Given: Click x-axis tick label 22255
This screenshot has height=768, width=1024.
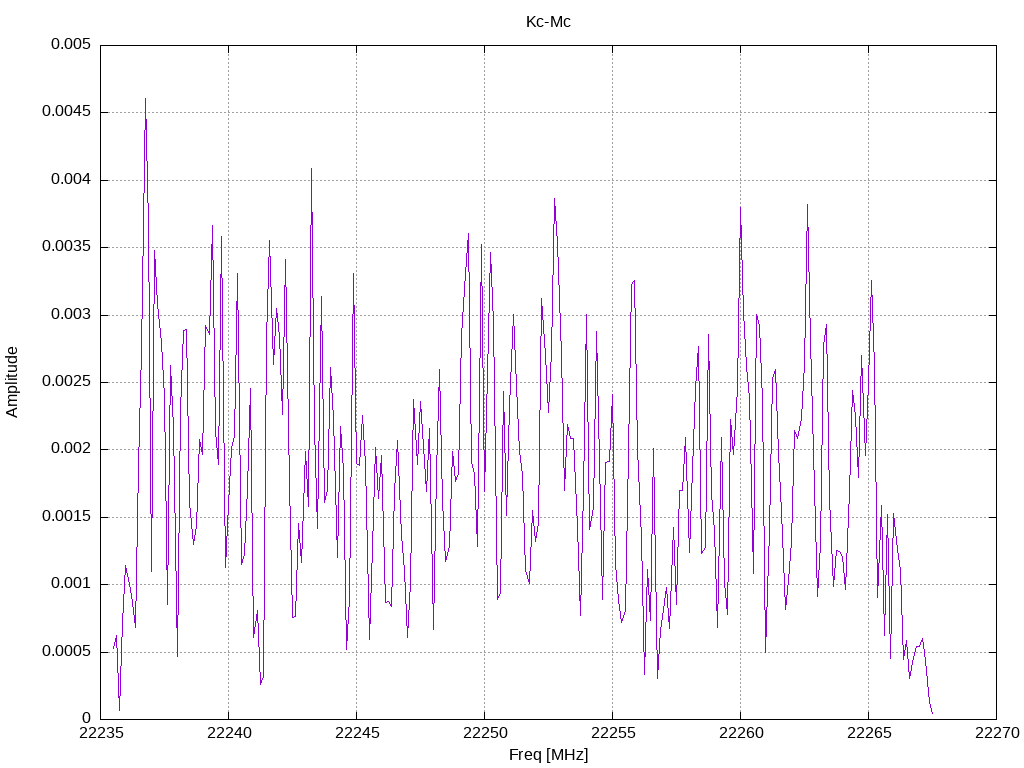Looking at the screenshot, I should pyautogui.click(x=613, y=733).
